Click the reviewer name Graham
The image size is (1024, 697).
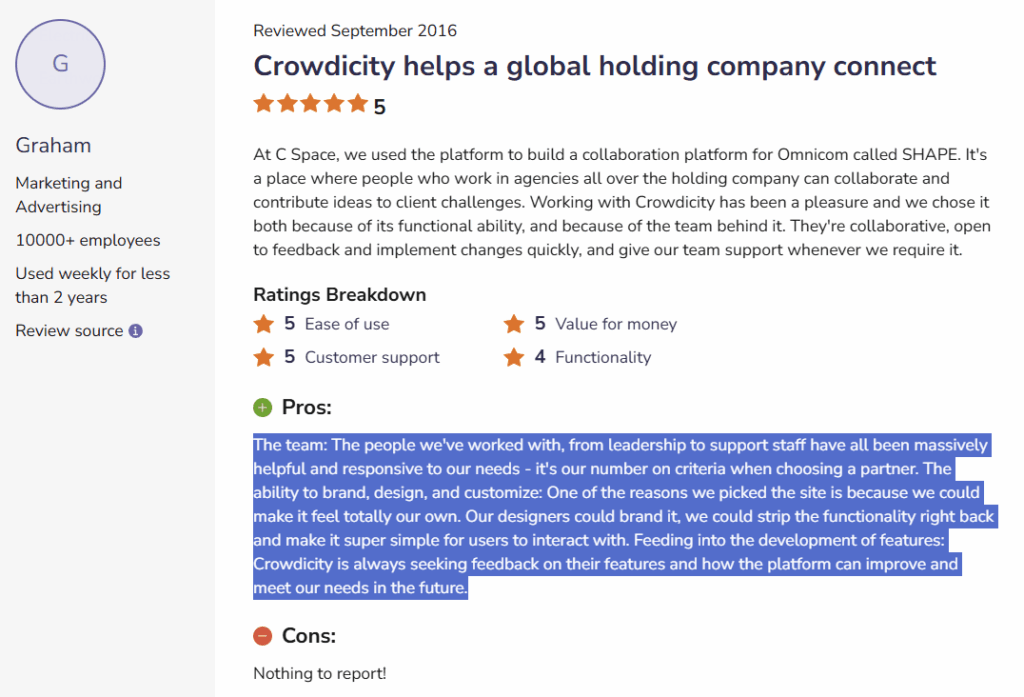tap(53, 145)
